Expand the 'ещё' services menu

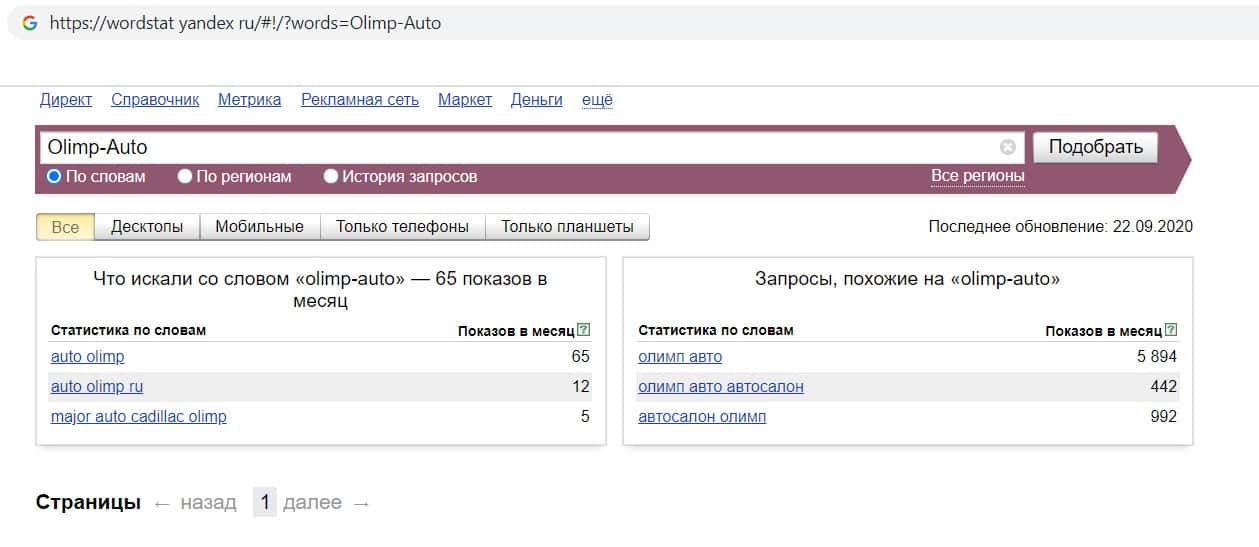(597, 100)
